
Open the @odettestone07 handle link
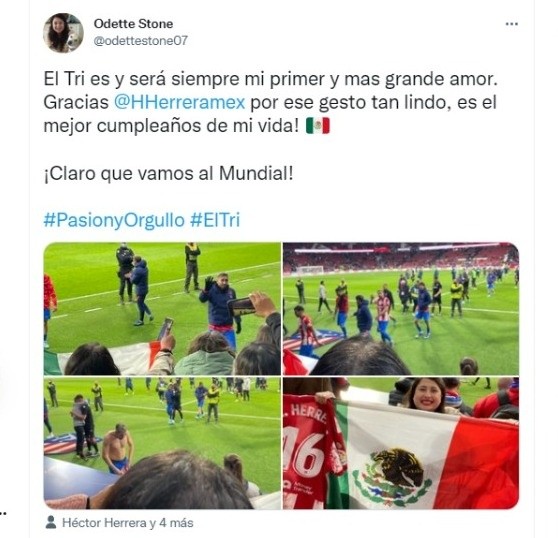[x=141, y=41]
